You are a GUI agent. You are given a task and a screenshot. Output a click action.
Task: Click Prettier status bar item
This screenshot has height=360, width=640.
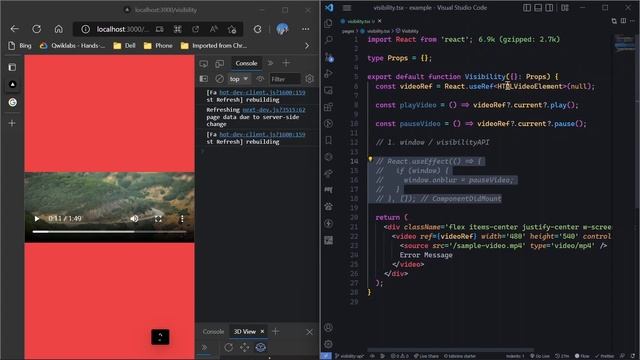click(x=605, y=356)
